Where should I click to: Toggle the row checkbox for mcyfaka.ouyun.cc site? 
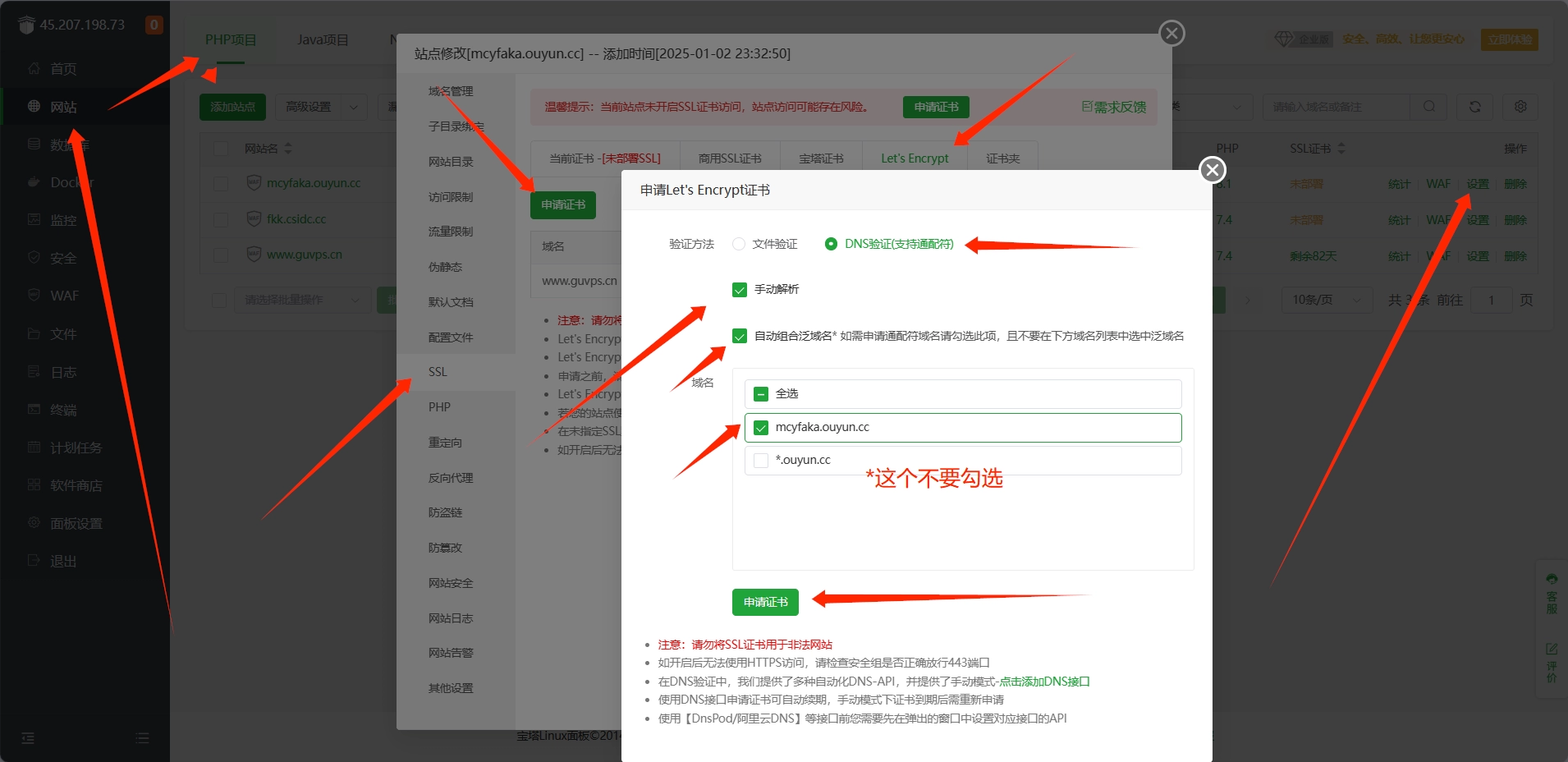[221, 183]
